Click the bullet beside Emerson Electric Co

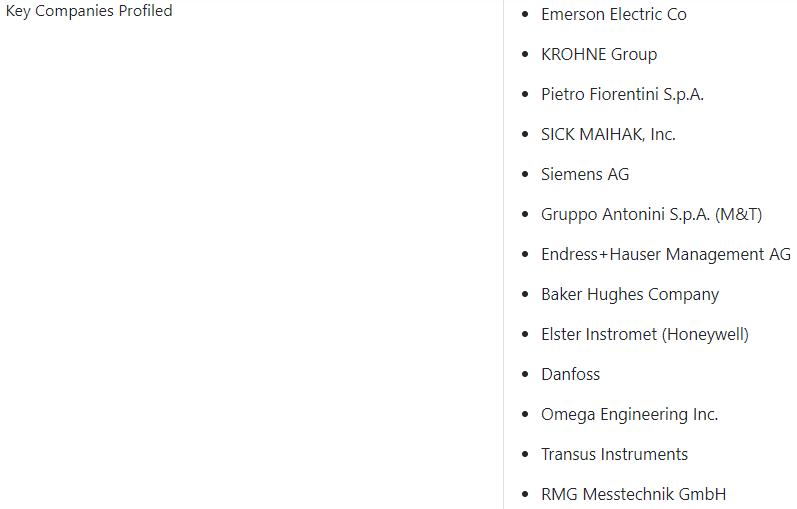(x=525, y=14)
